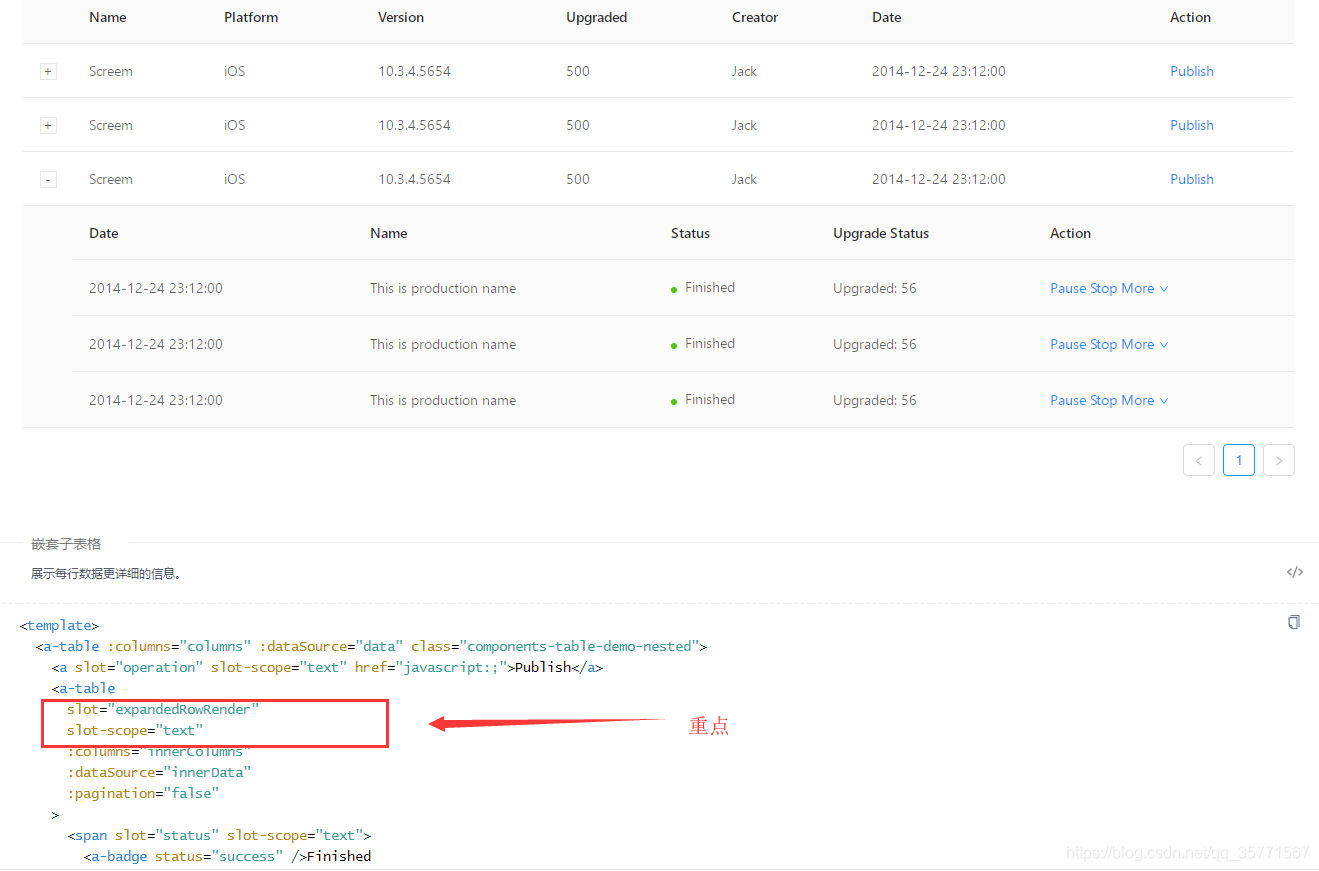Click the Platform column header
Image resolution: width=1319 pixels, height=871 pixels.
tap(251, 17)
